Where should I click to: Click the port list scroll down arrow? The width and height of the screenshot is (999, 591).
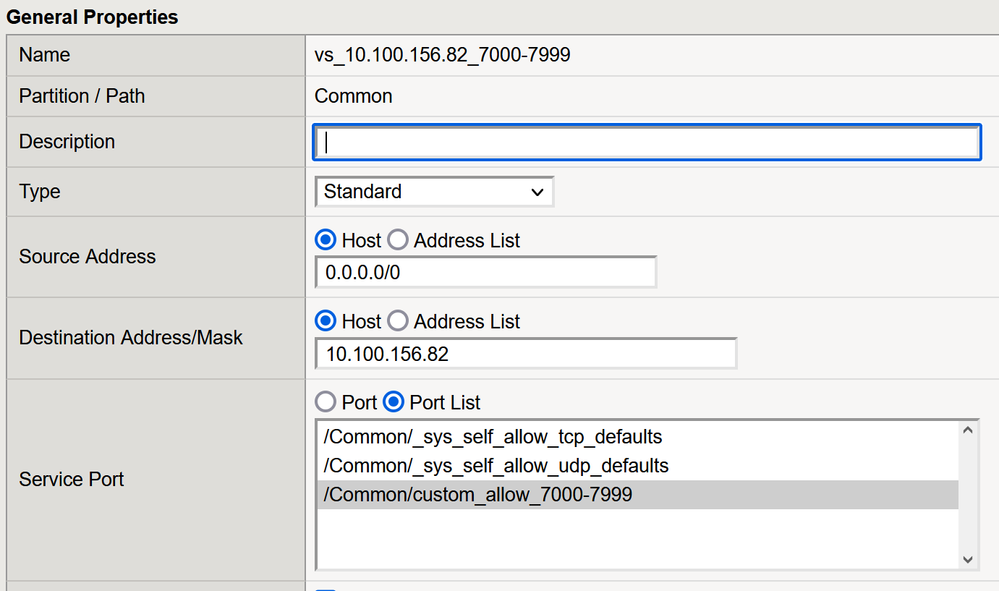(x=968, y=558)
